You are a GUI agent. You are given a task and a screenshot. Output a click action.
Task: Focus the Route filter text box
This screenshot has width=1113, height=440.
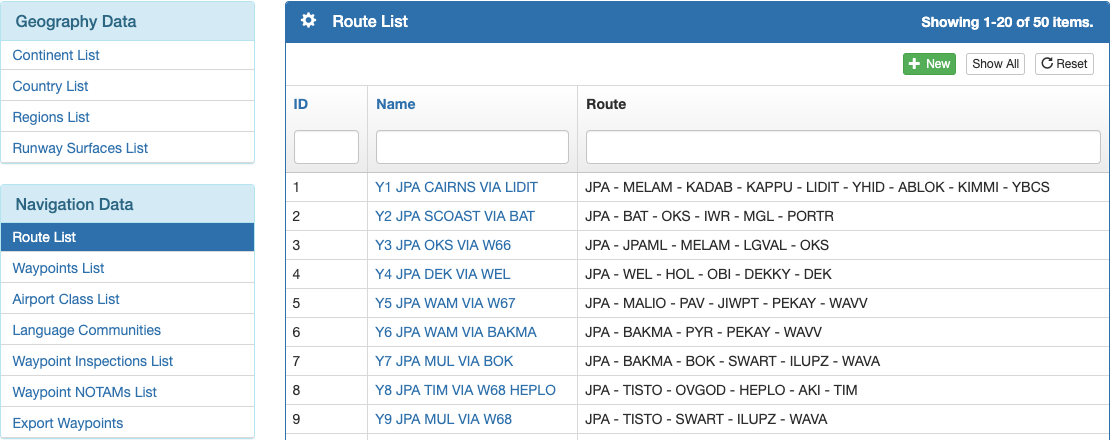tap(843, 147)
